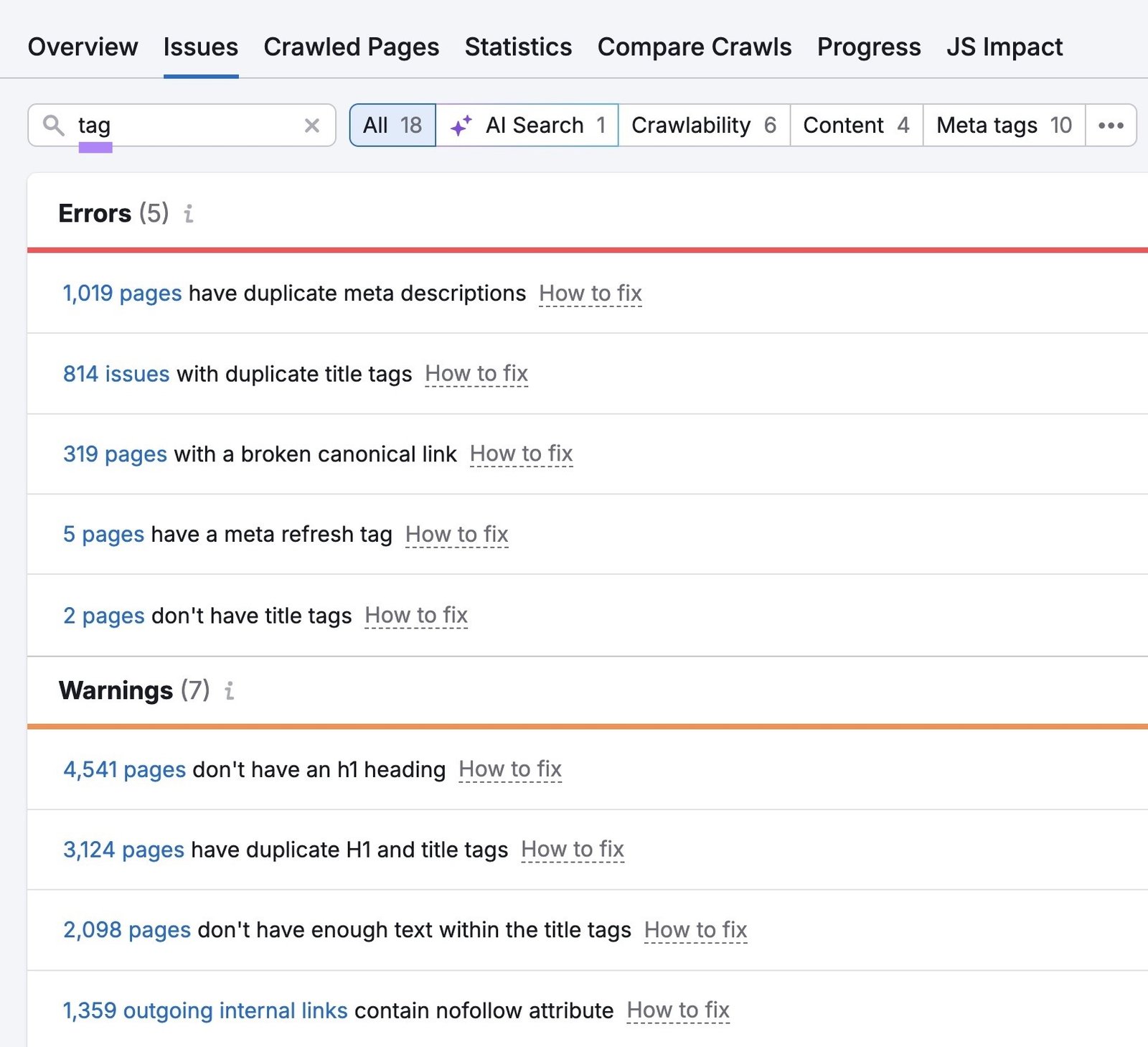This screenshot has width=1148, height=1047.
Task: Show How to fix for meta refresh tag
Action: [x=457, y=535]
